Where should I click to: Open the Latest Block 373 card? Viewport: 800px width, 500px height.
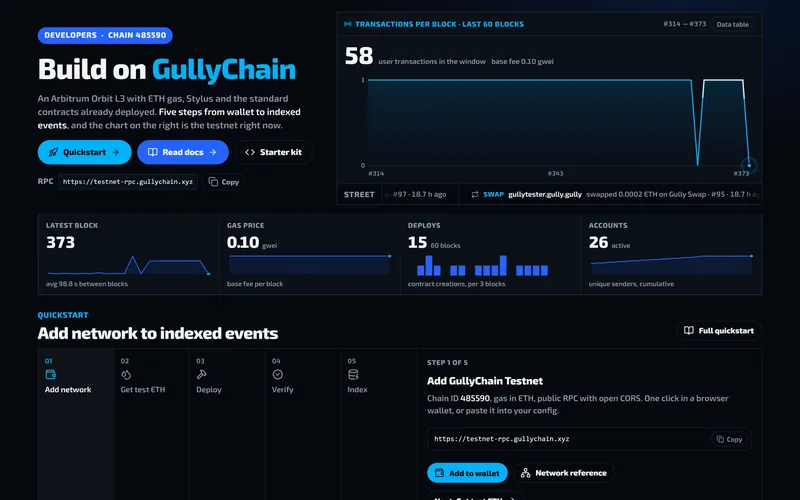tap(129, 254)
